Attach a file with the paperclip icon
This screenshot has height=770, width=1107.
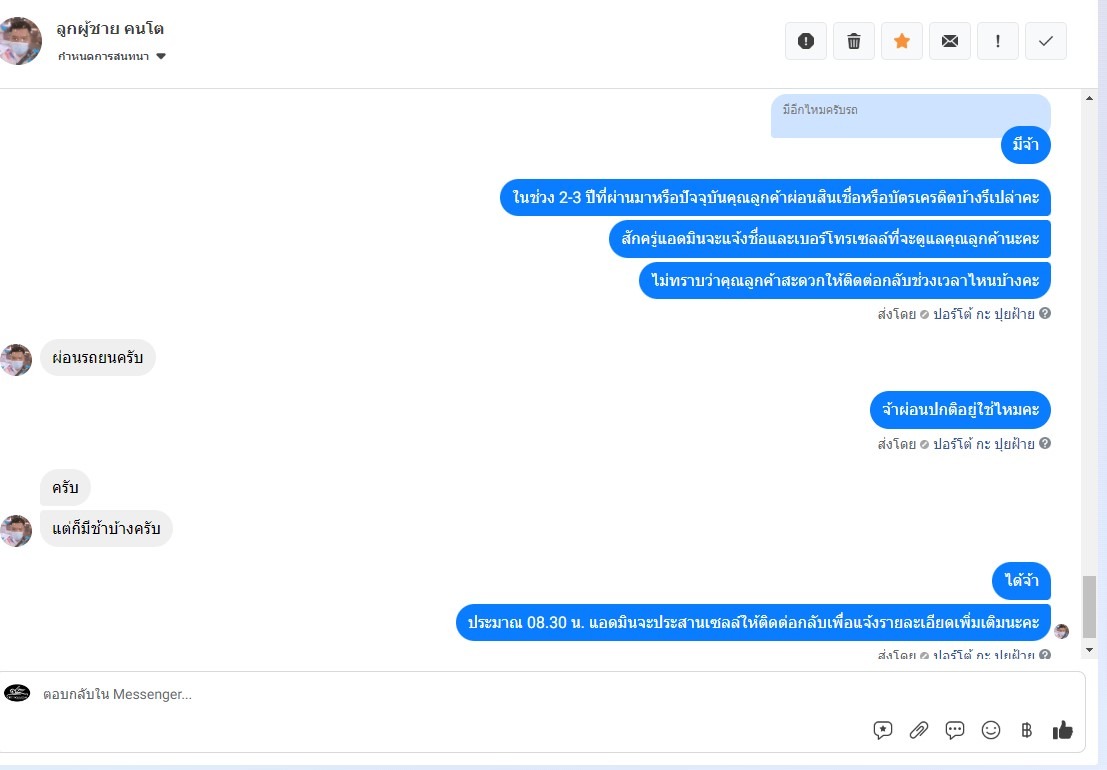918,730
